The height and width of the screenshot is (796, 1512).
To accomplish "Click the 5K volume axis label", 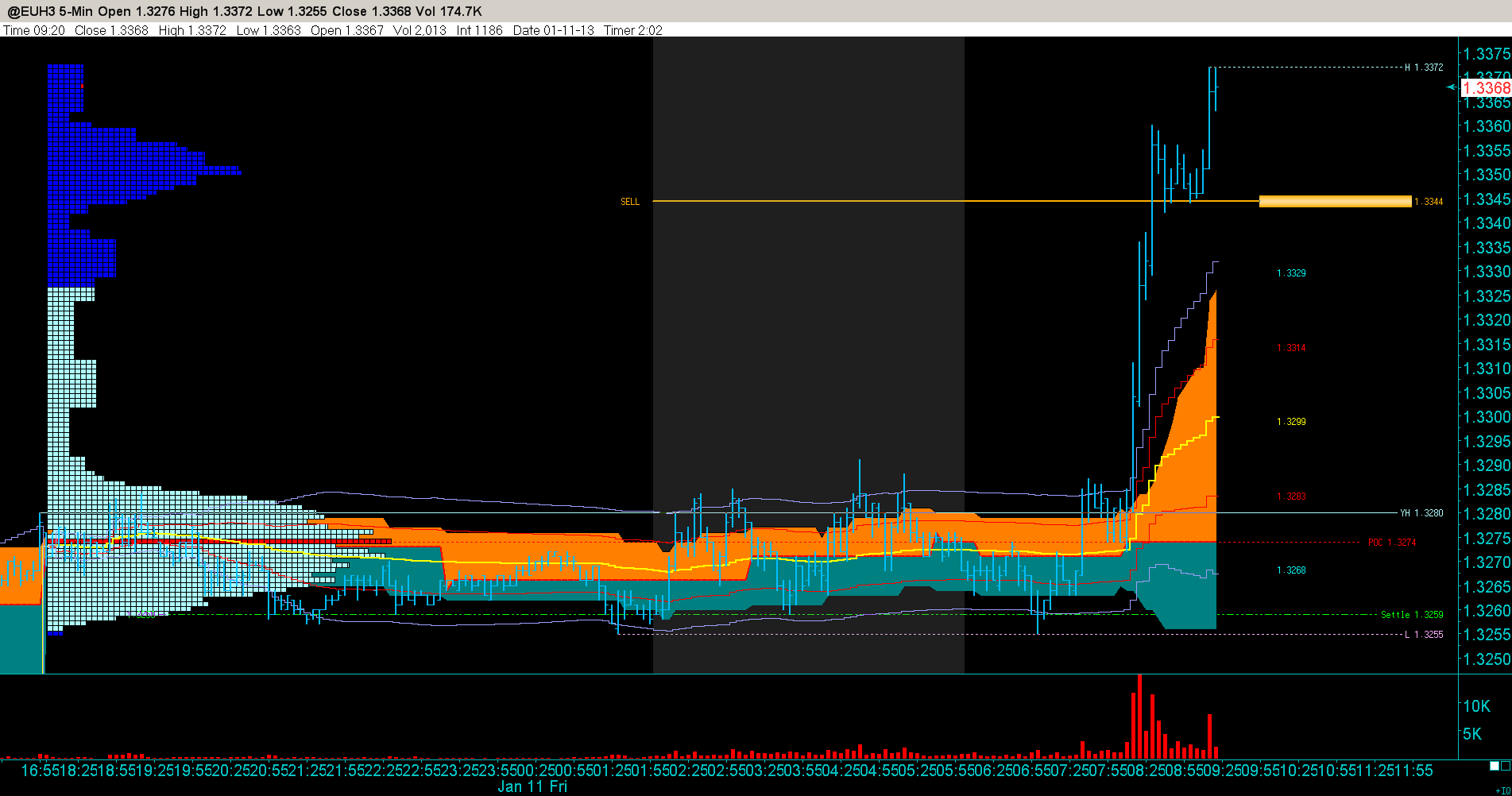I will [x=1472, y=734].
